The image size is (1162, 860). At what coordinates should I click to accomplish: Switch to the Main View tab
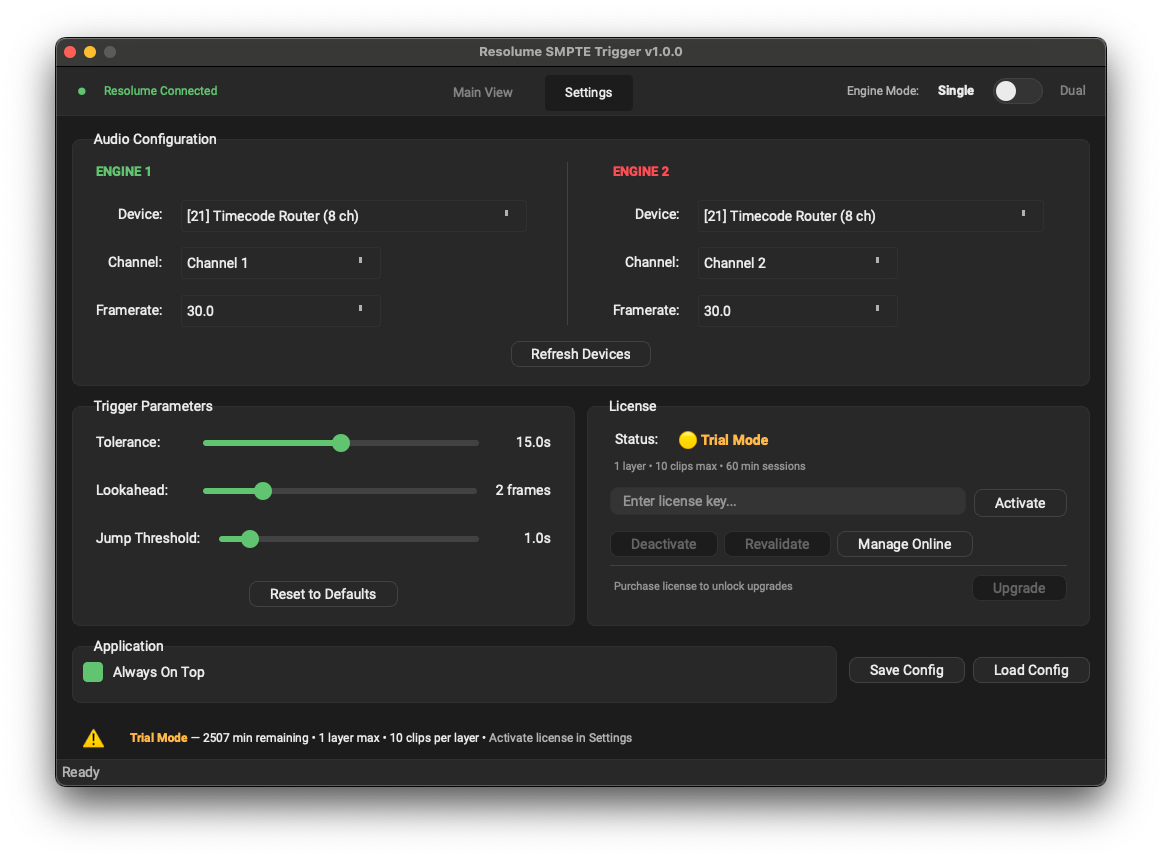(x=482, y=92)
